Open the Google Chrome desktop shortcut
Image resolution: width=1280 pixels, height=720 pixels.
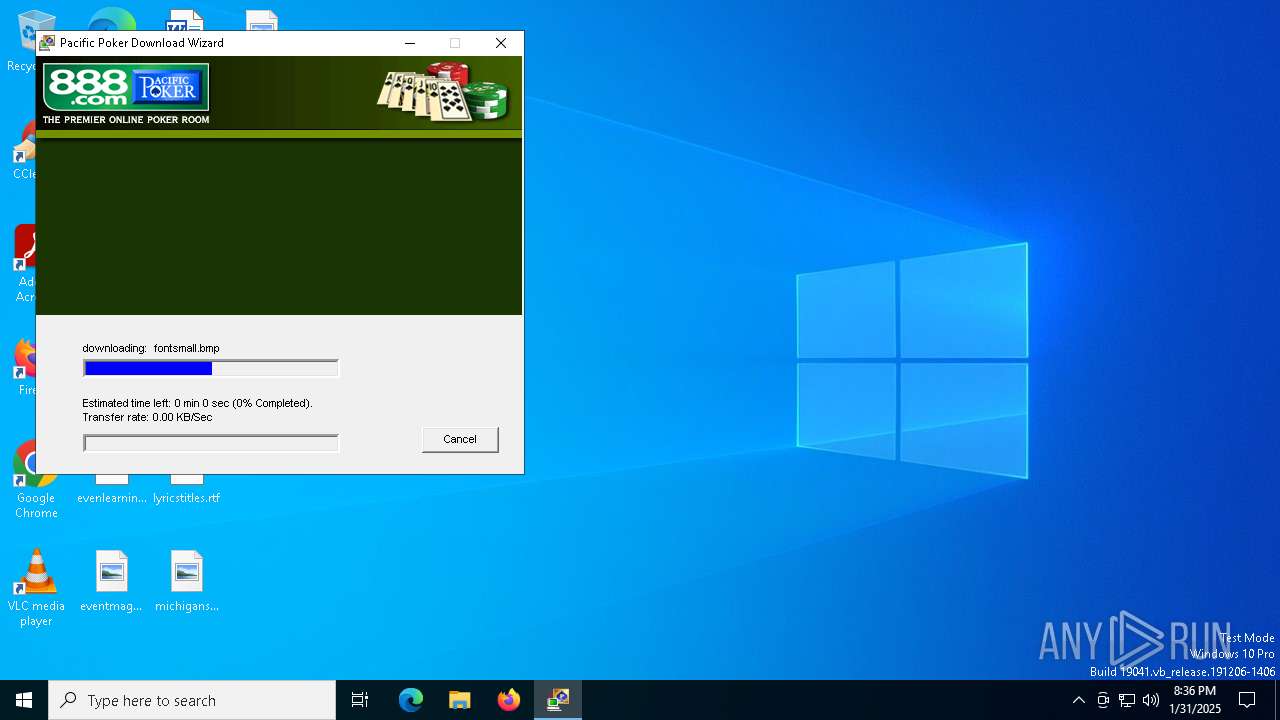click(x=36, y=482)
